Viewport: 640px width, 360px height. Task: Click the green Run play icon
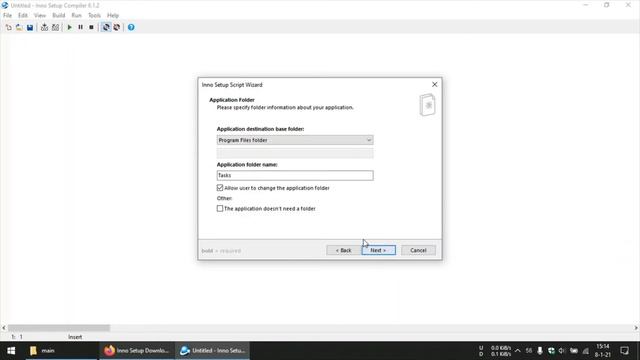coord(70,27)
